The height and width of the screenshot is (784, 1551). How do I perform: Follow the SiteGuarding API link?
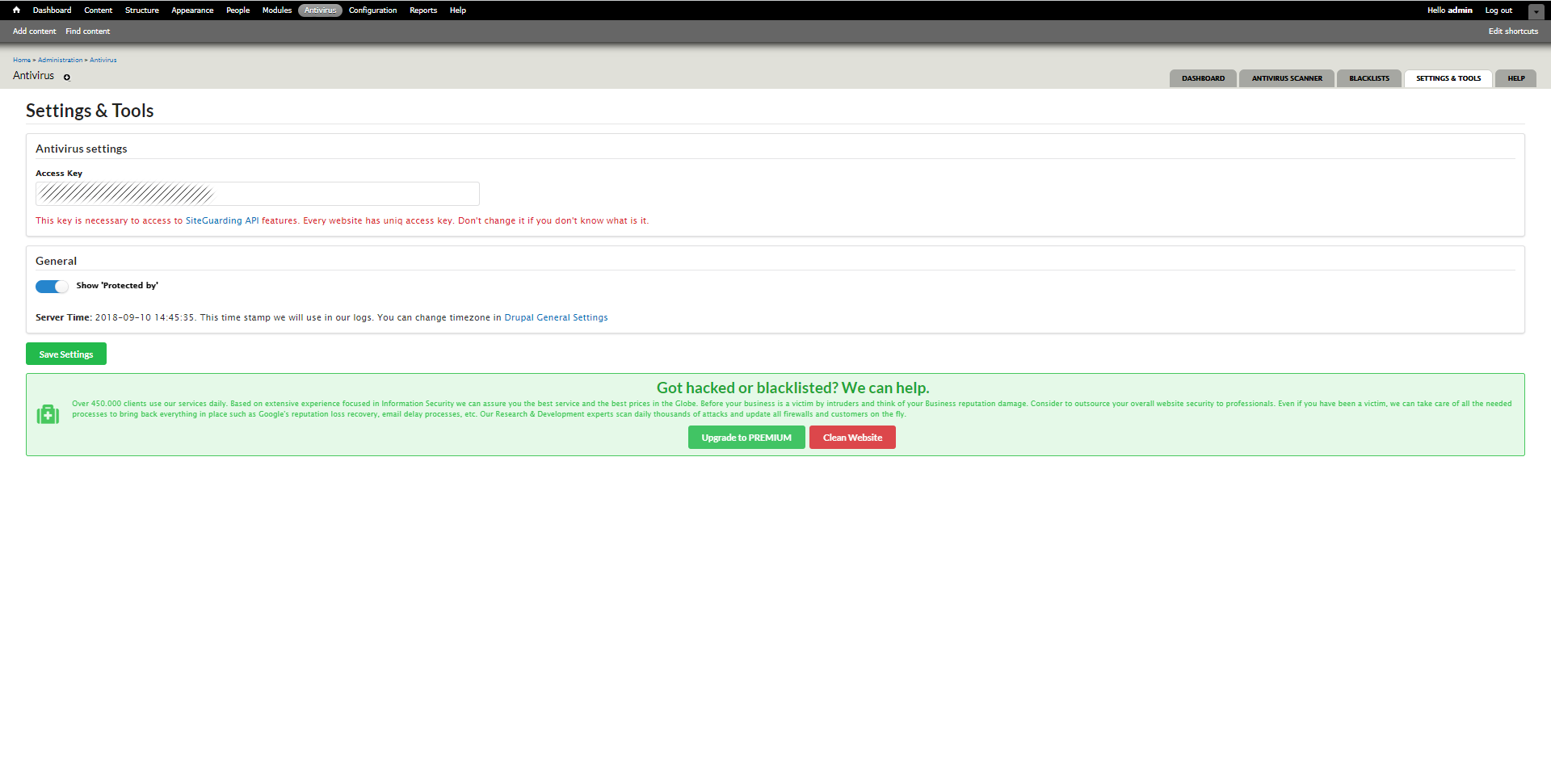coord(222,221)
